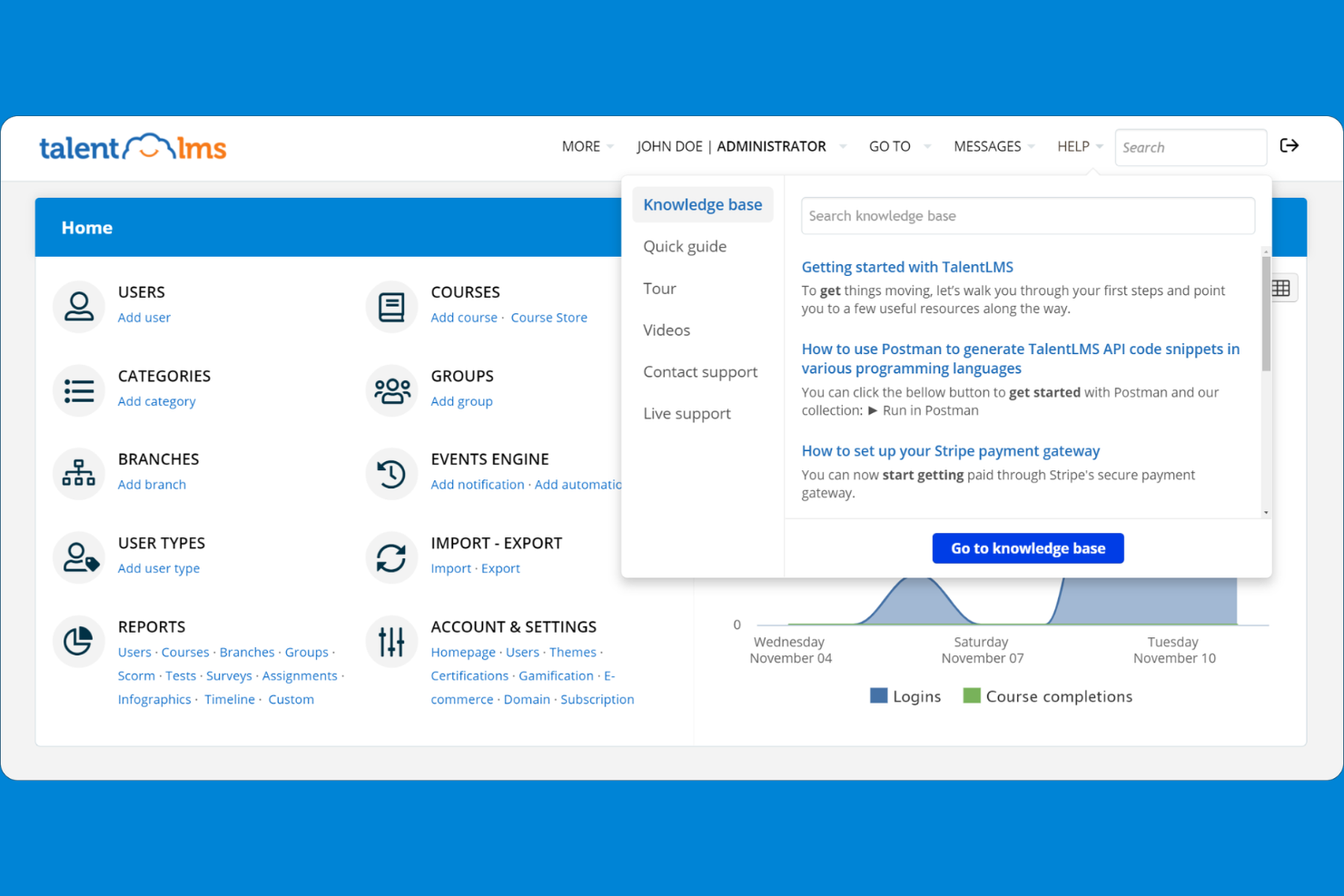This screenshot has height=896, width=1344.
Task: Click the COURSES heading
Action: [465, 292]
